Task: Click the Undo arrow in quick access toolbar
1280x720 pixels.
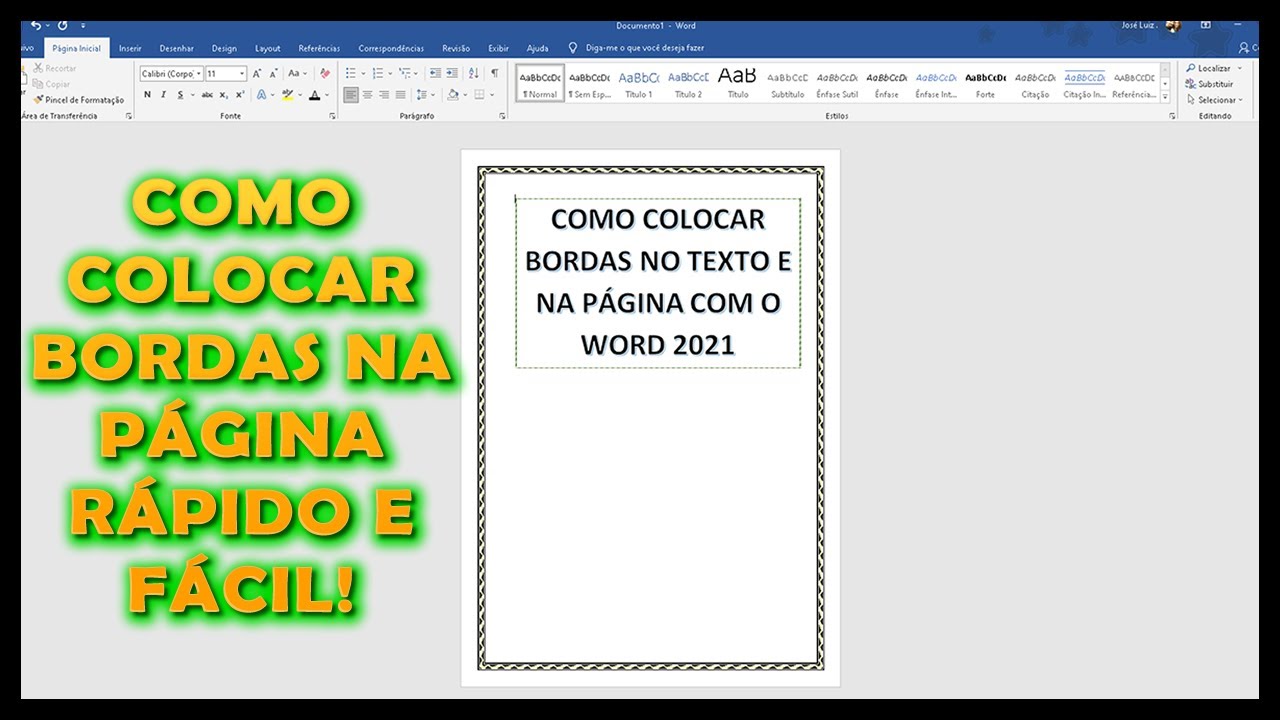Action: (x=36, y=25)
